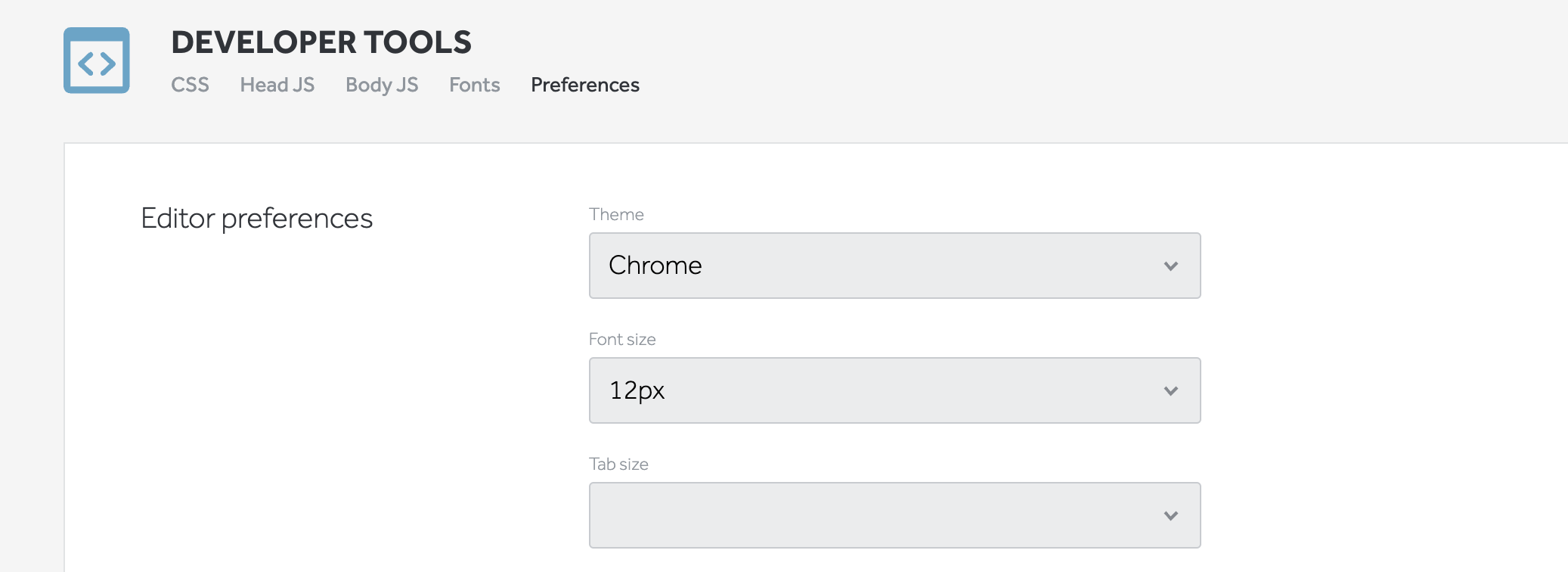Click the Theme dropdown chevron arrow
Viewport: 1568px width, 572px height.
[1170, 266]
